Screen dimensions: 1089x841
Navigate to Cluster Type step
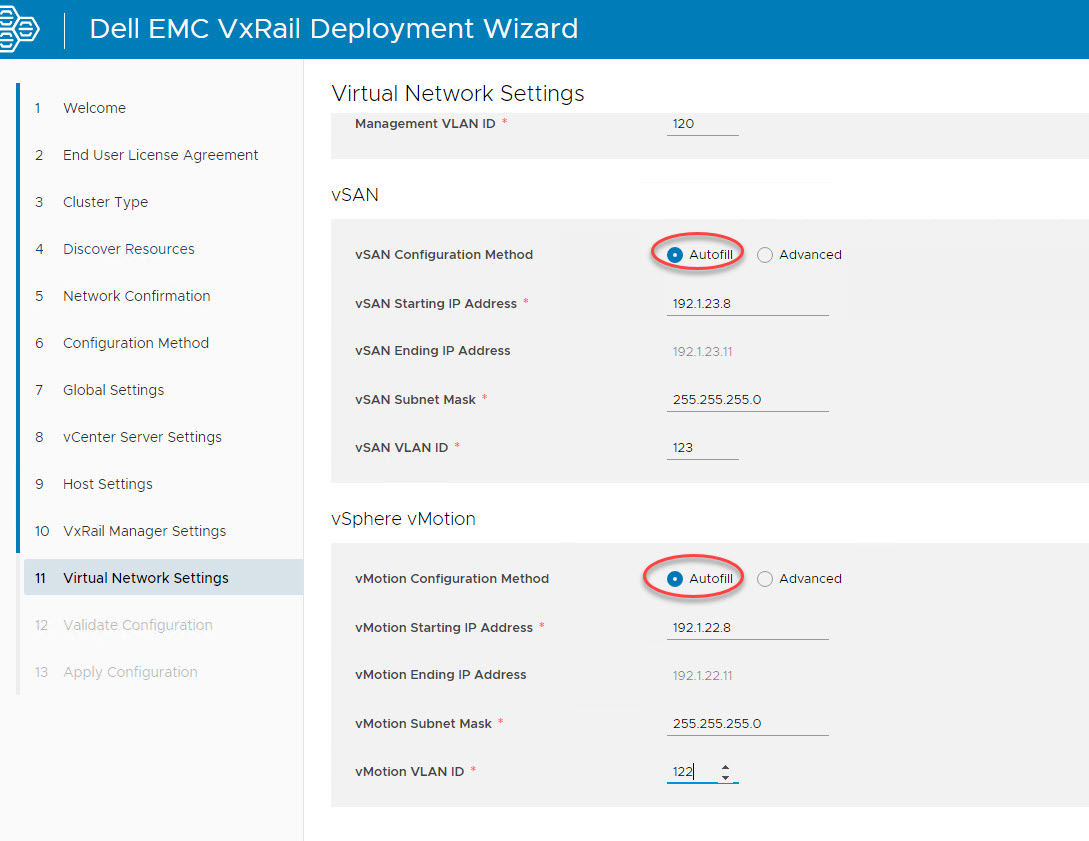point(105,202)
